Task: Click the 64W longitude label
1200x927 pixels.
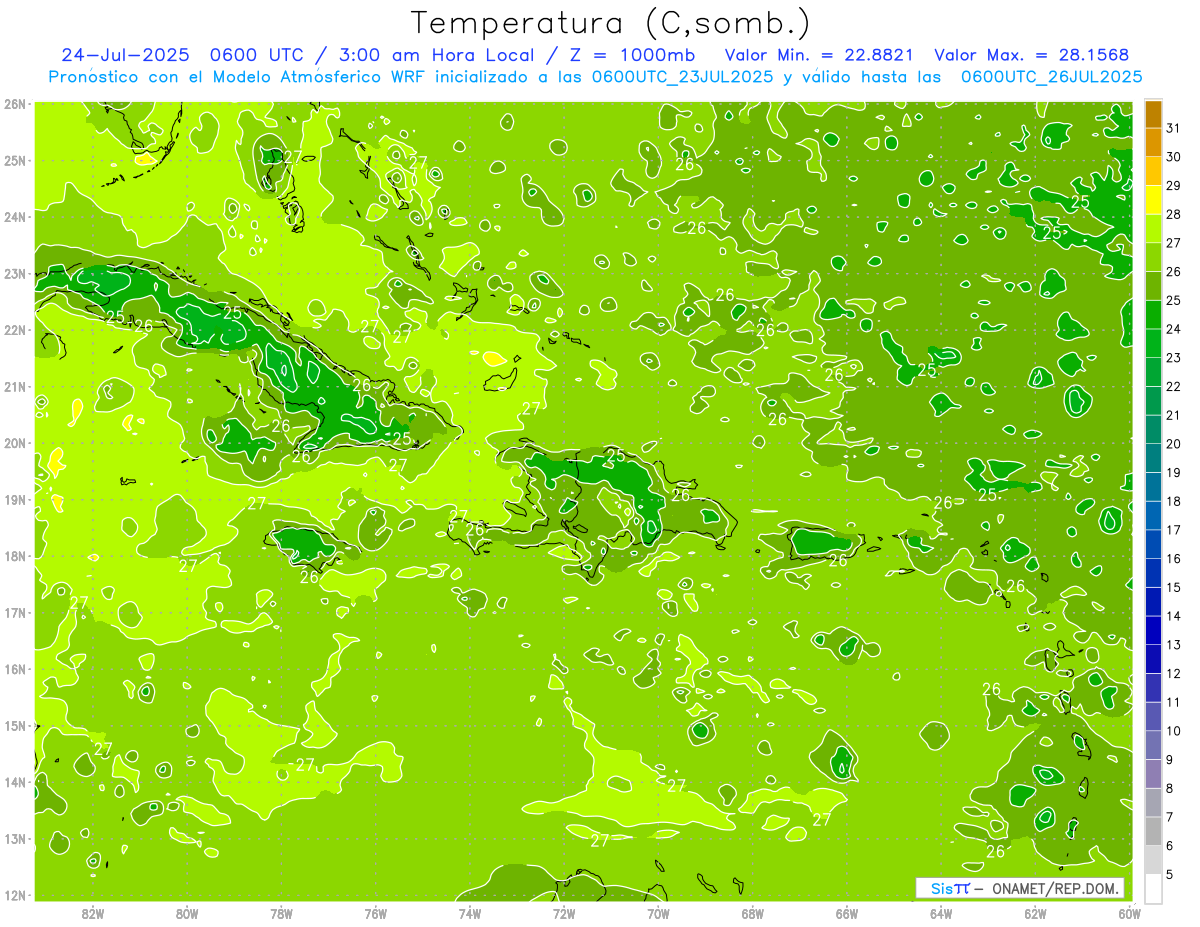Action: click(x=941, y=913)
